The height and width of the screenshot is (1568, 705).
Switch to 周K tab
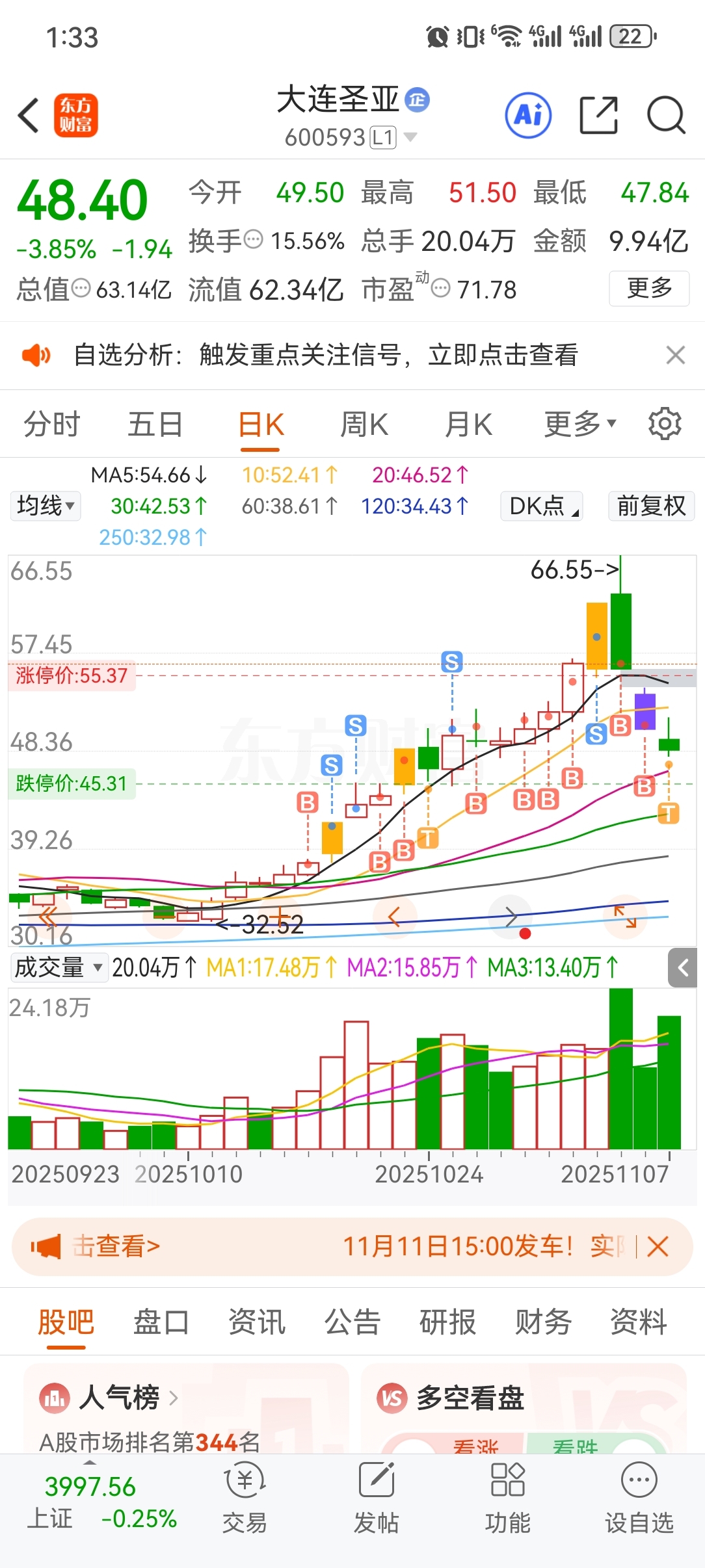(x=364, y=425)
